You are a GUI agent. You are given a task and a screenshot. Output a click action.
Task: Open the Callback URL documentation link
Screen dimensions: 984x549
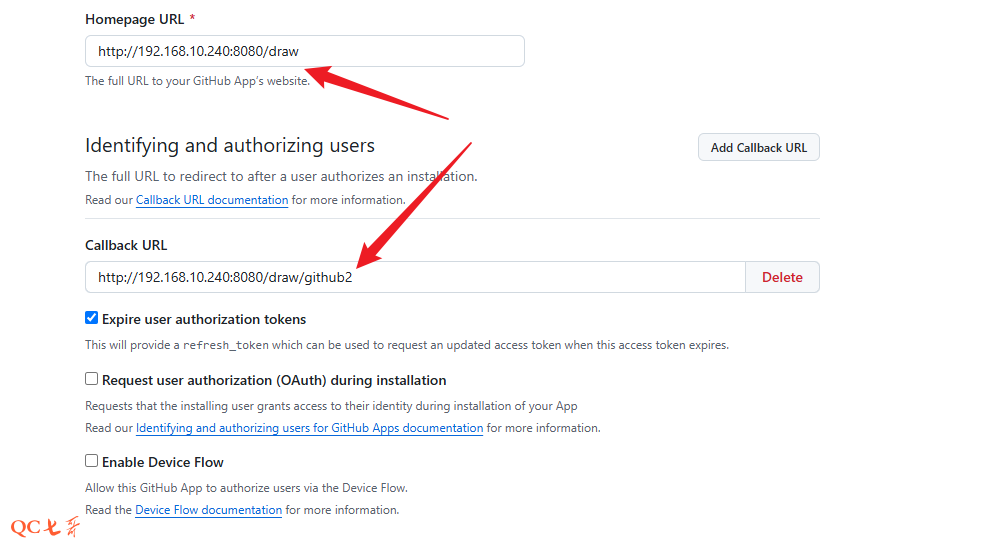(x=212, y=200)
